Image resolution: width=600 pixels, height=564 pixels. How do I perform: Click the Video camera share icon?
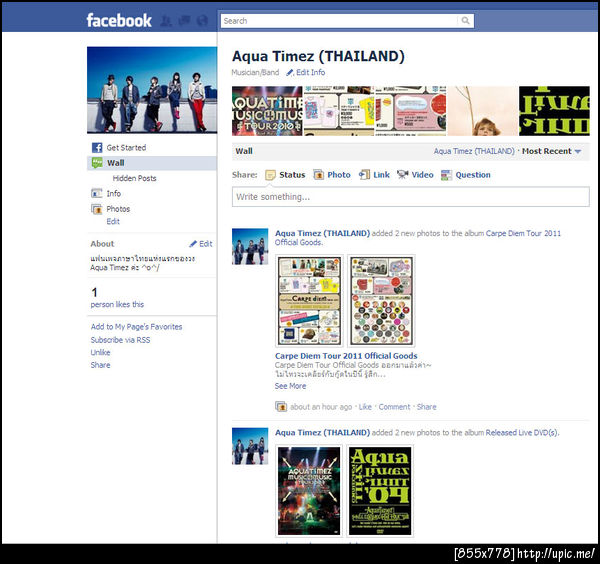(x=403, y=175)
